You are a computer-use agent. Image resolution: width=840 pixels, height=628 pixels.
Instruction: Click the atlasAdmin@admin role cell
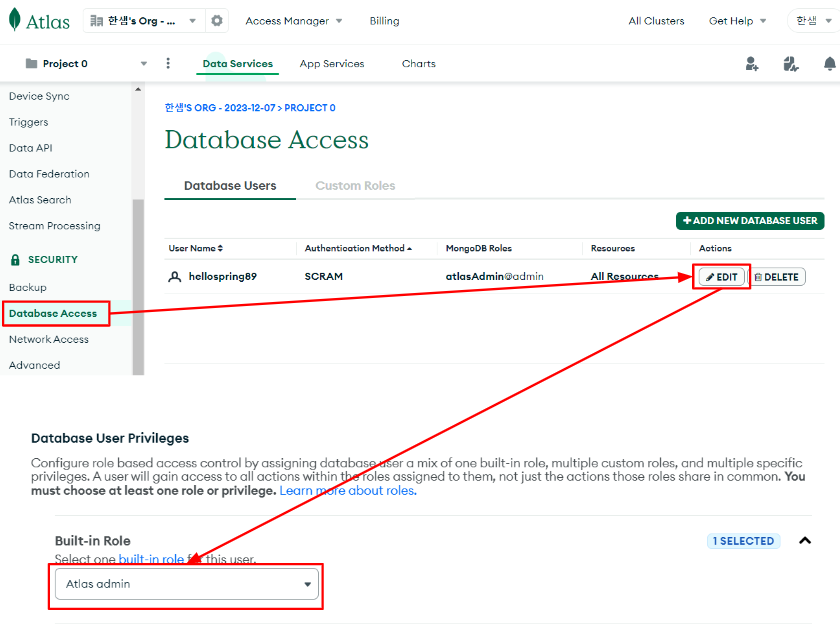tap(494, 276)
